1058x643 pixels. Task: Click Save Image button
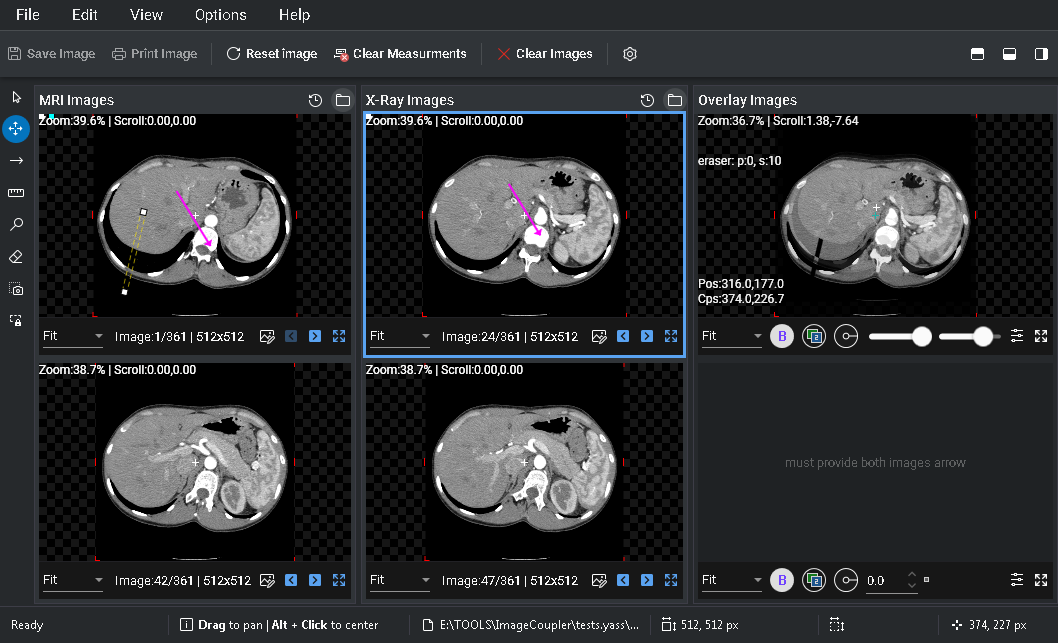pos(52,54)
